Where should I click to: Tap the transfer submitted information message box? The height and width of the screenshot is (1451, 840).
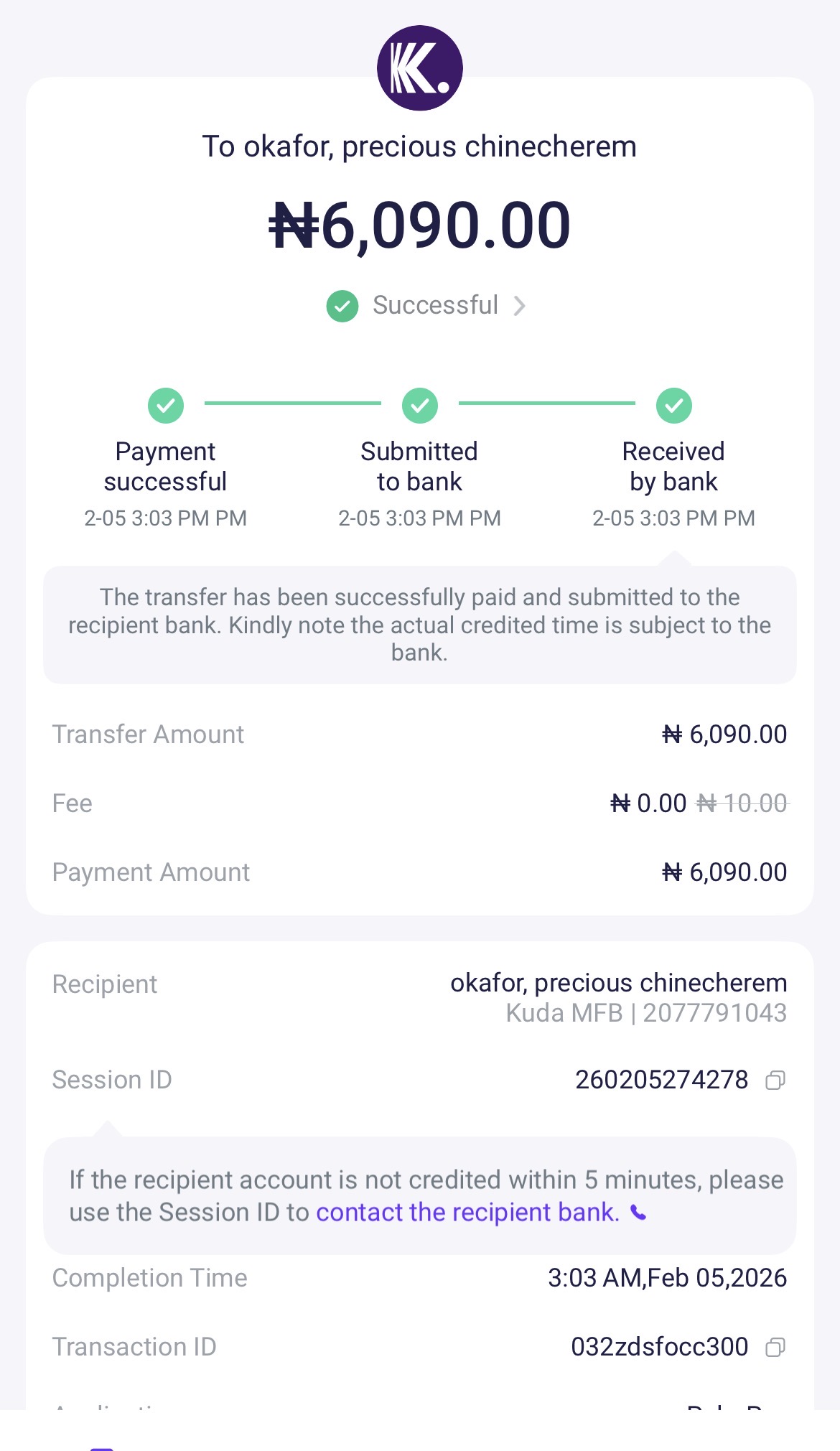point(420,625)
